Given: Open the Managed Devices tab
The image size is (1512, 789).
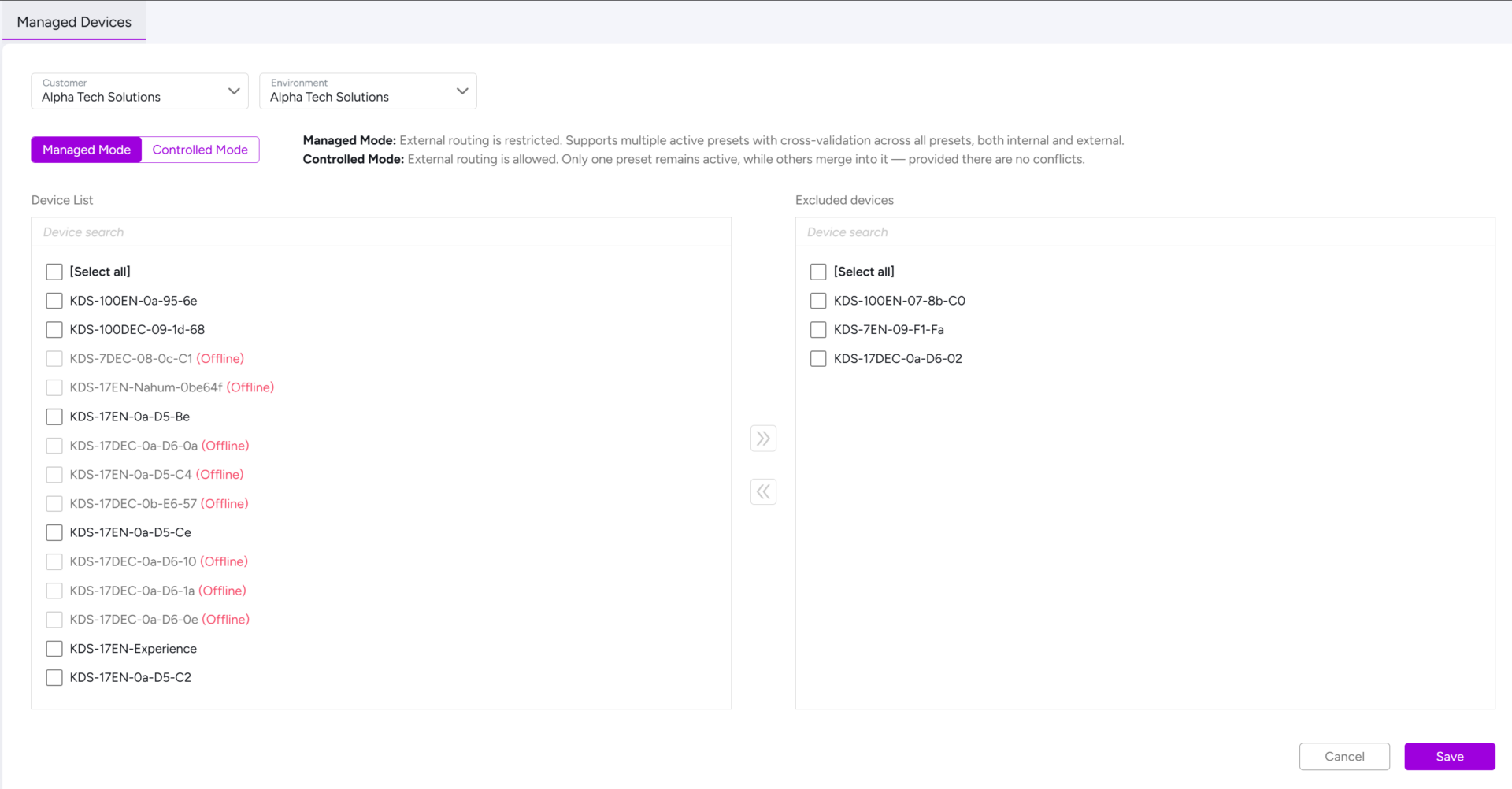Looking at the screenshot, I should pyautogui.click(x=74, y=22).
